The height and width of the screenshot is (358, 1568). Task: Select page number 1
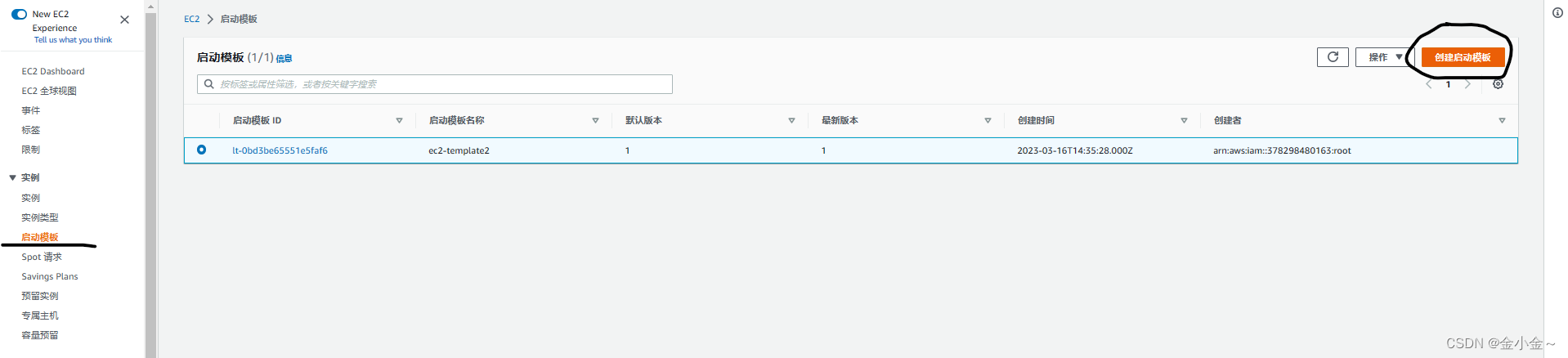[1448, 84]
